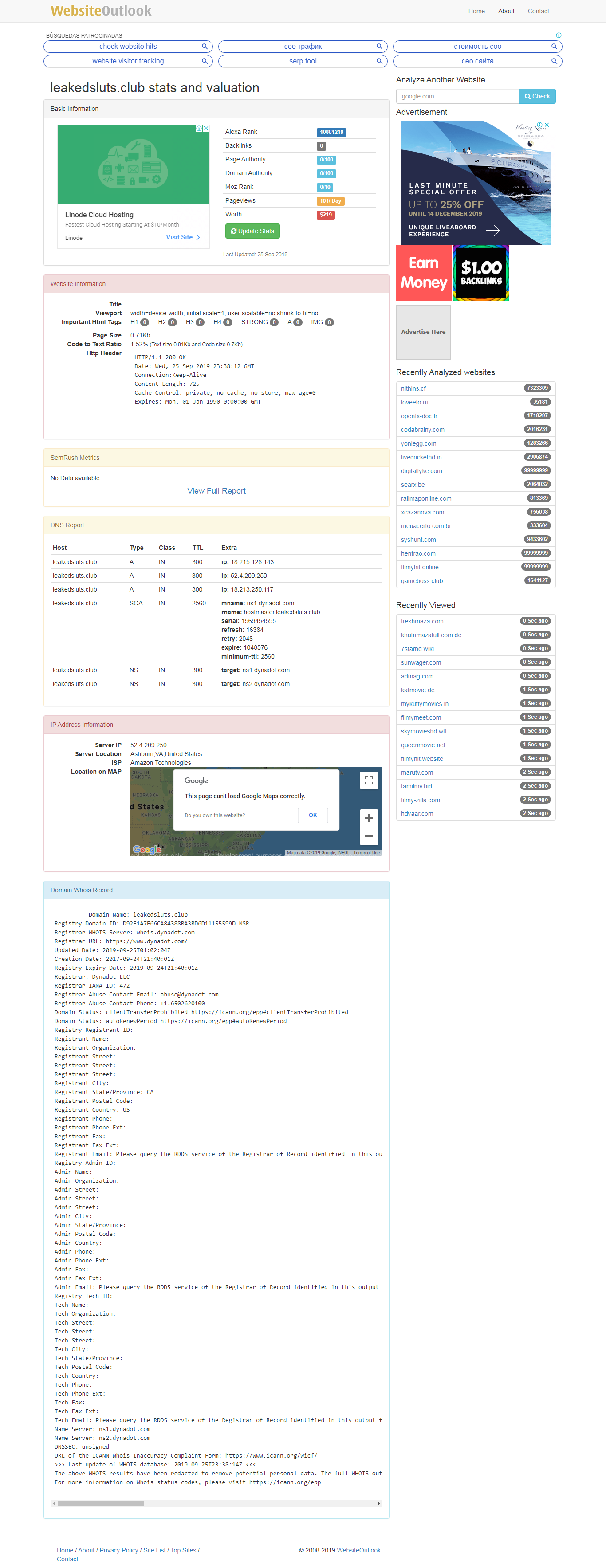Click whois horizontal scrollbar thumb
606x1568 pixels.
click(101, 1503)
